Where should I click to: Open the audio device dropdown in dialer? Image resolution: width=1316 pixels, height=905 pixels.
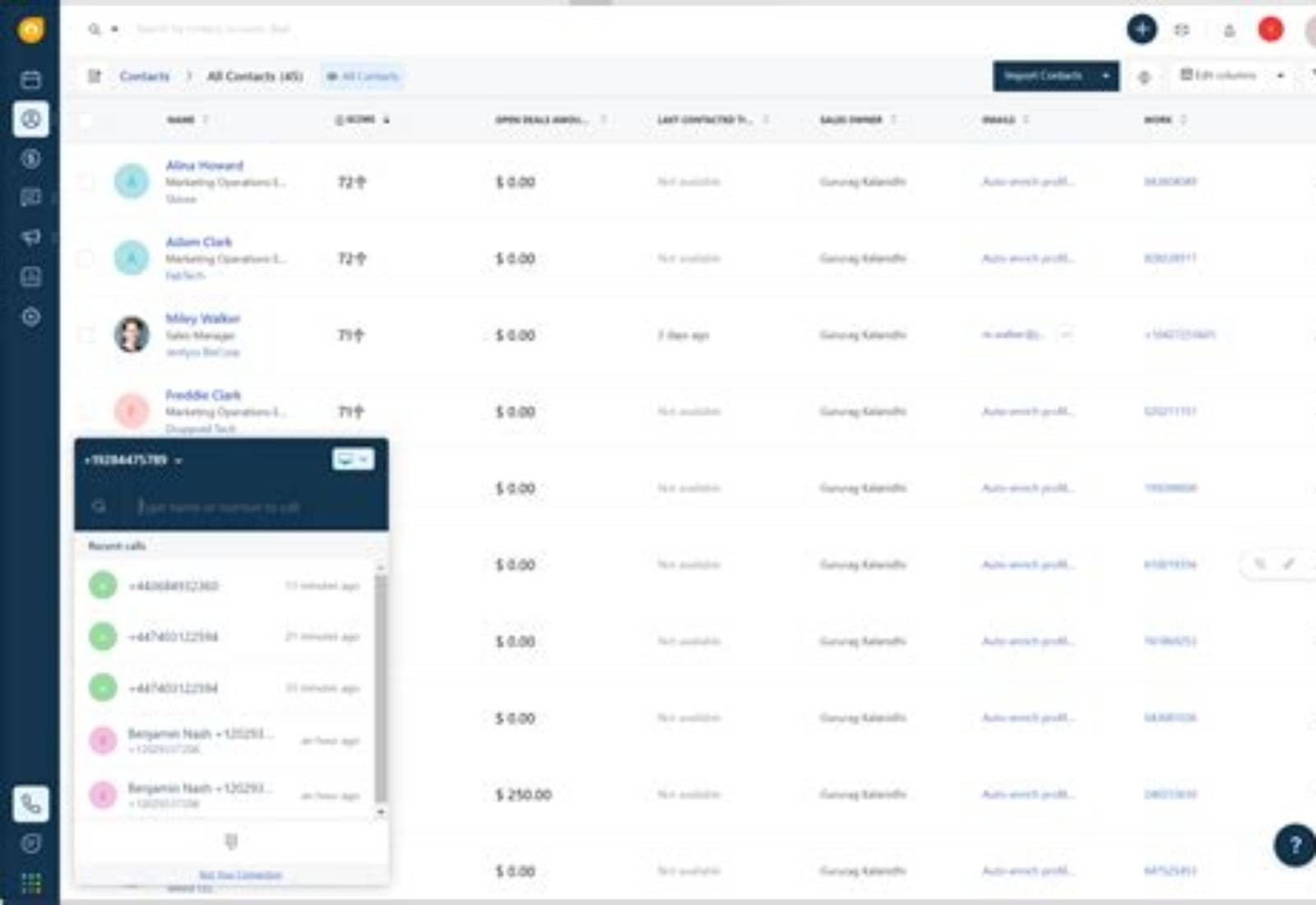(353, 459)
